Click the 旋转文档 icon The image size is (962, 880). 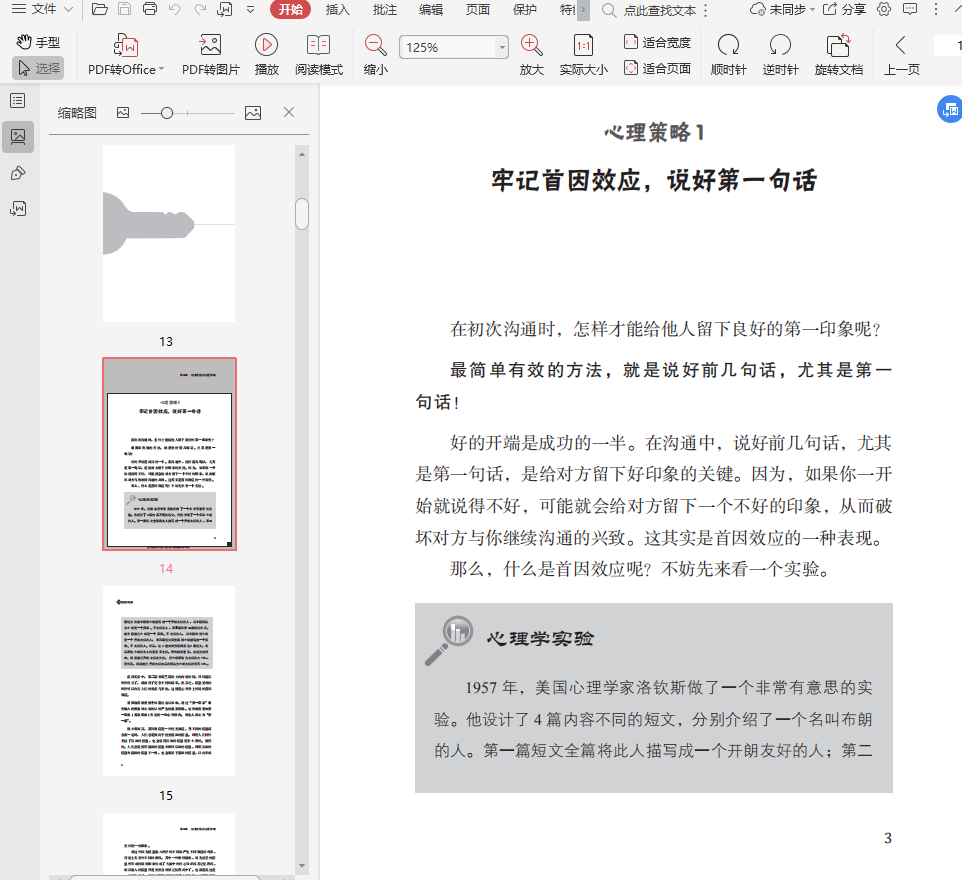coord(838,46)
